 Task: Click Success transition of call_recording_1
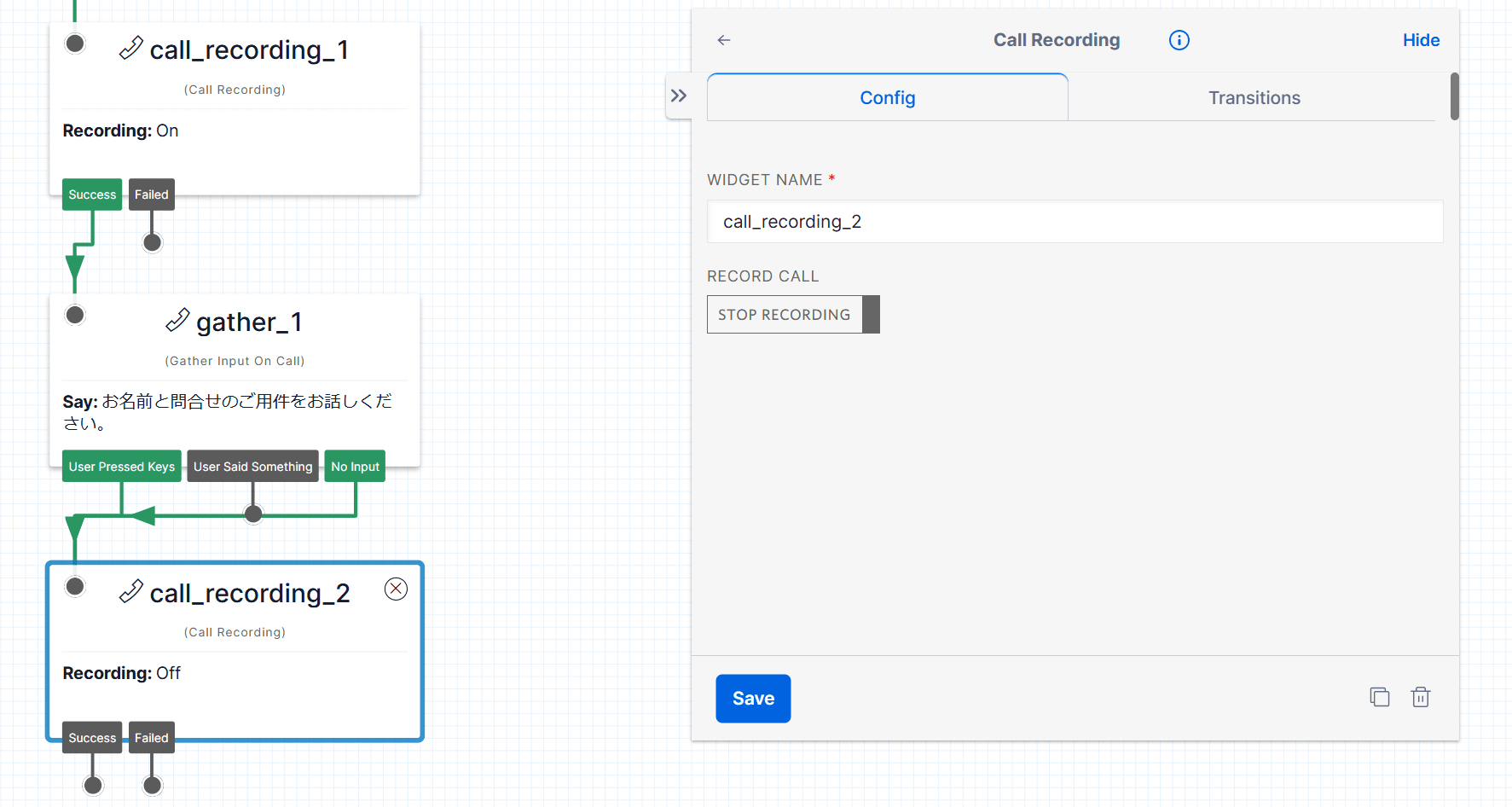92,194
